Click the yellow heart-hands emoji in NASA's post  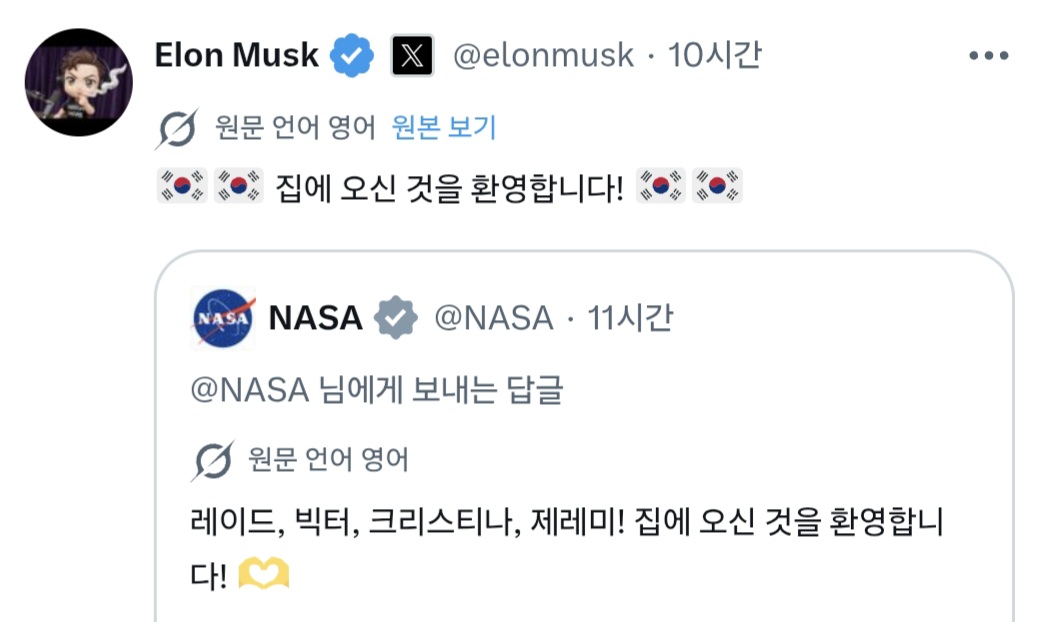coord(265,574)
